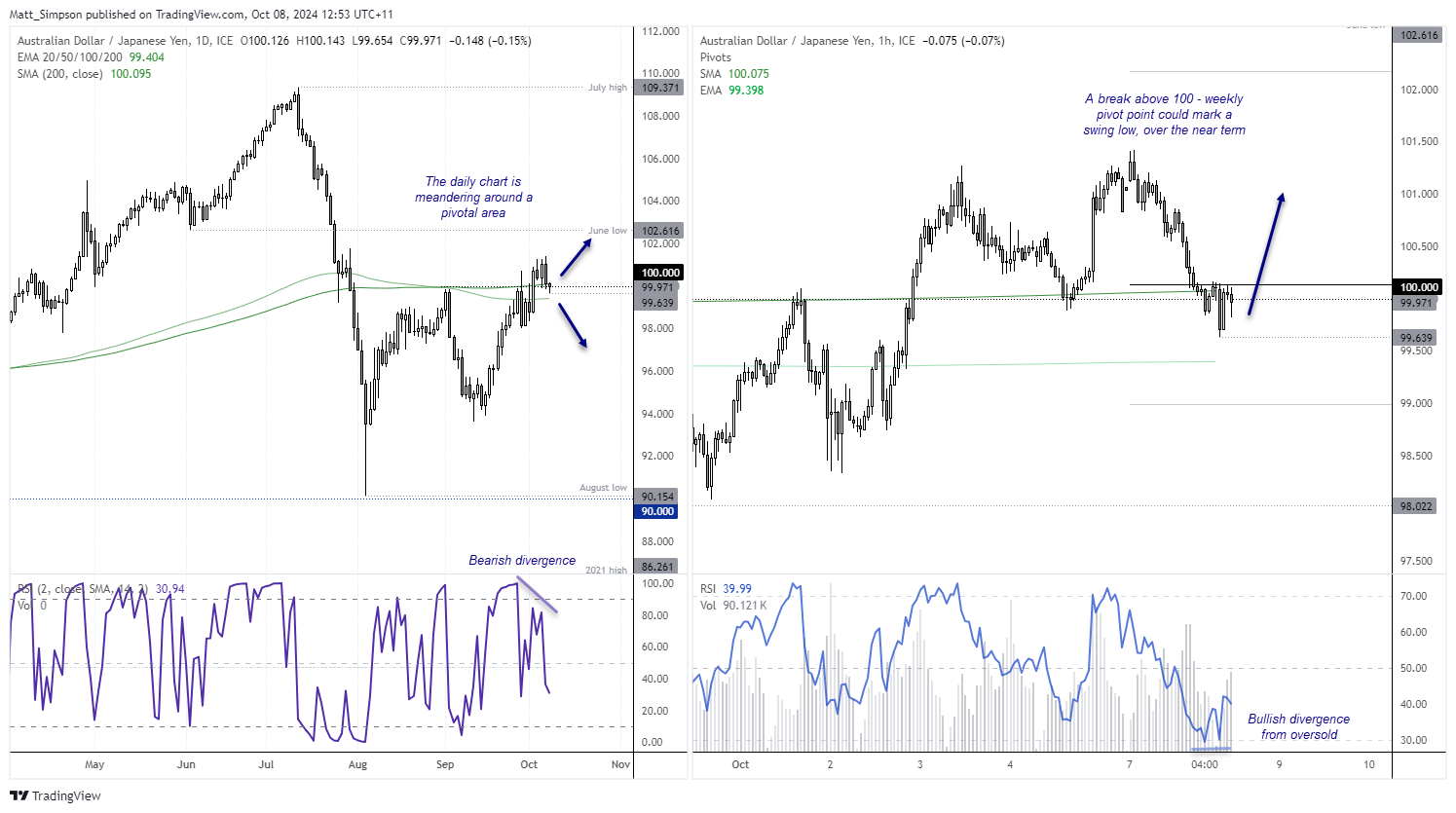This screenshot has height=813, width=1456.
Task: Click the 'Matt_Simpson published on TradingView.com' header text
Action: pos(128,15)
